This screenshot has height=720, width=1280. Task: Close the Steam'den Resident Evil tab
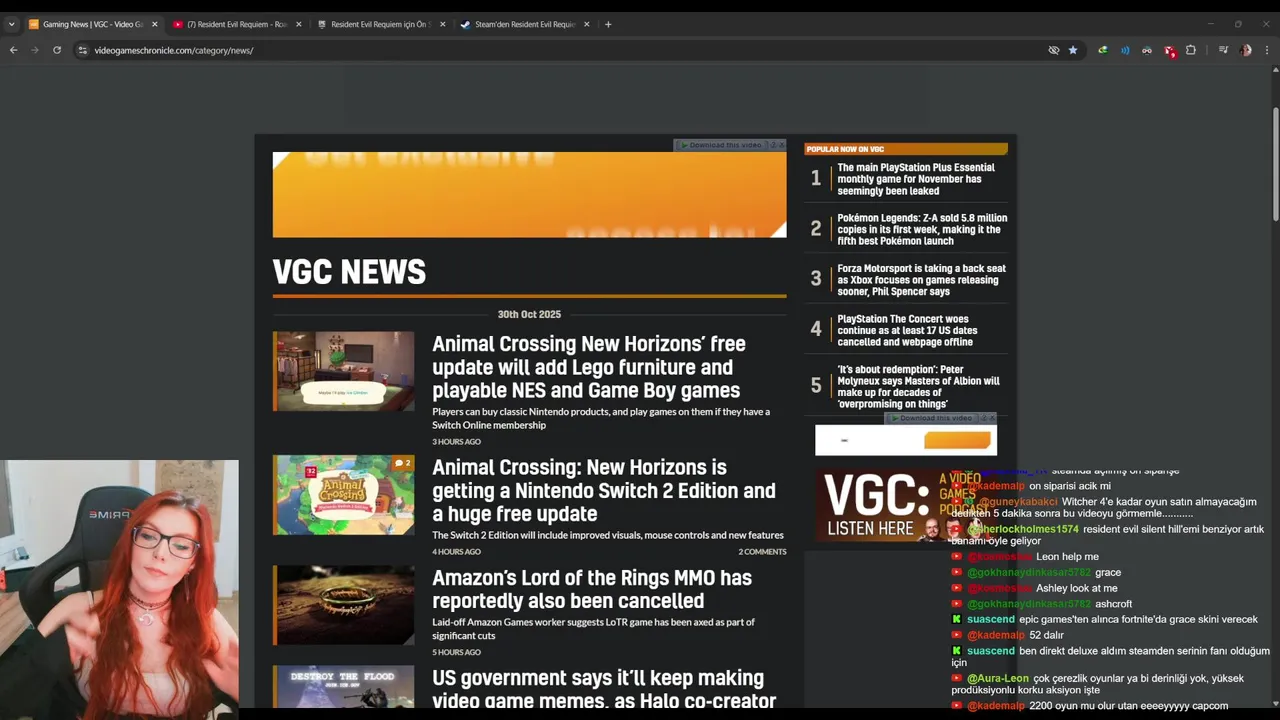(586, 24)
